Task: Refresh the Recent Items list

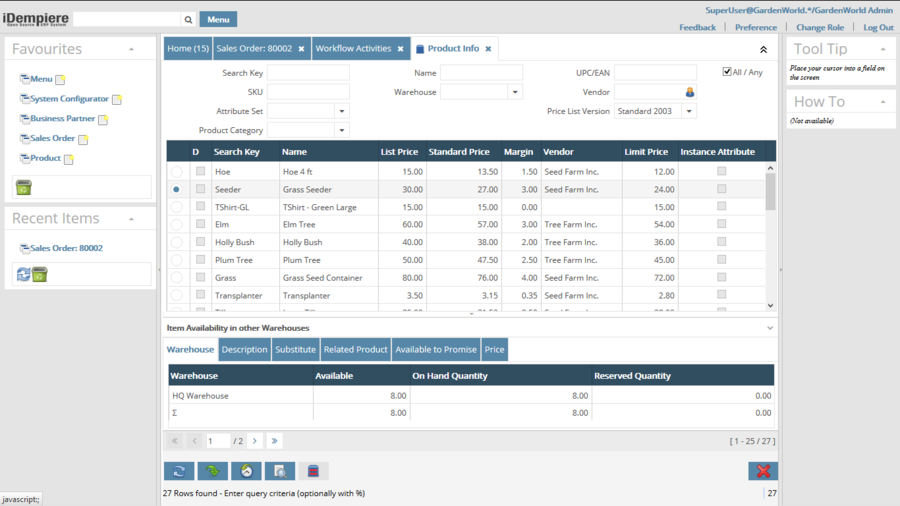Action: tap(23, 275)
